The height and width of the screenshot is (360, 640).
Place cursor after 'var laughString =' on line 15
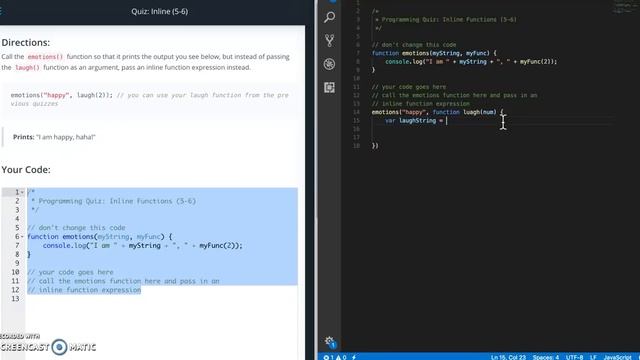pos(447,120)
